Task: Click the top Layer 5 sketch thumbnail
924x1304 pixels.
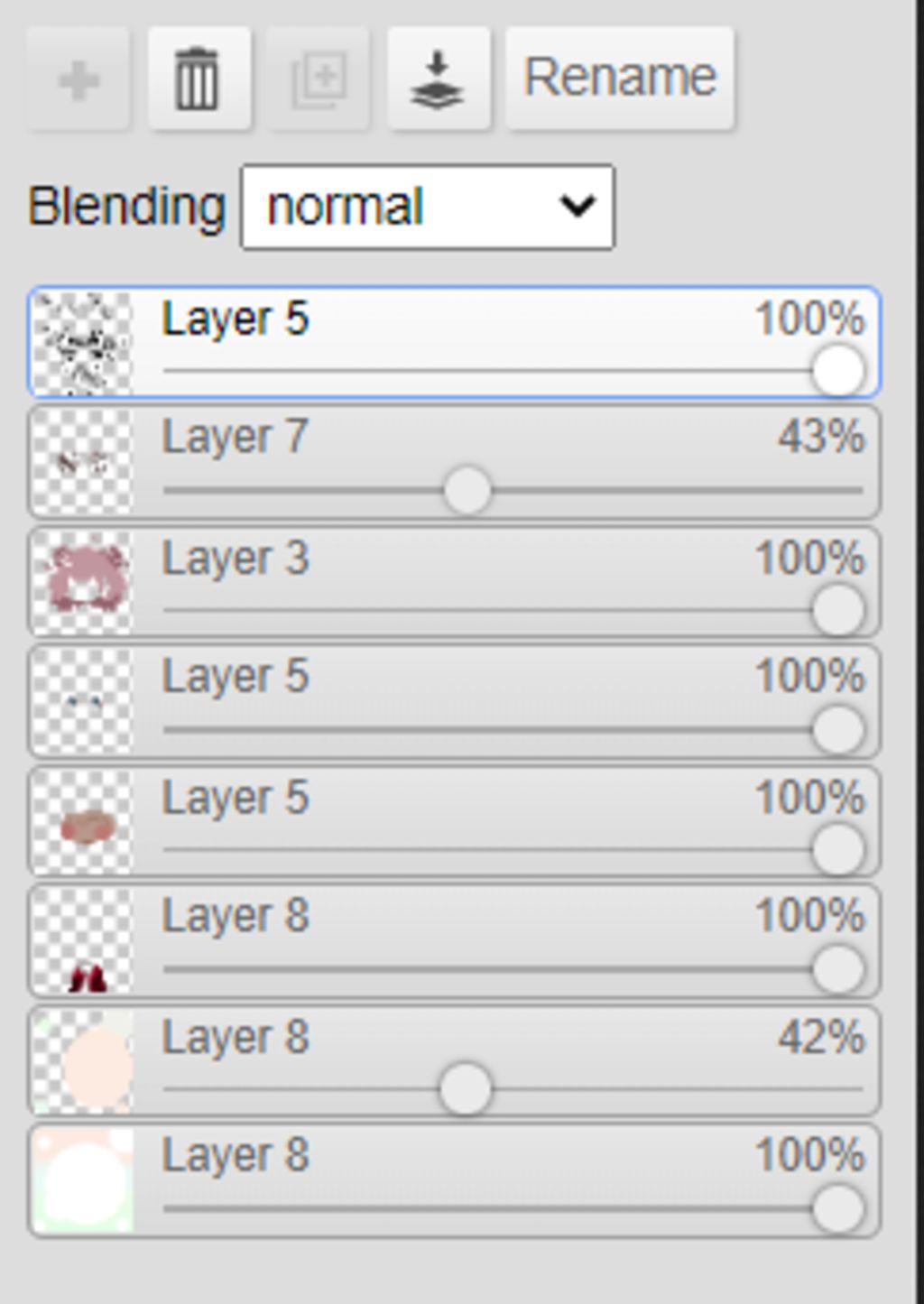Action: [x=83, y=343]
